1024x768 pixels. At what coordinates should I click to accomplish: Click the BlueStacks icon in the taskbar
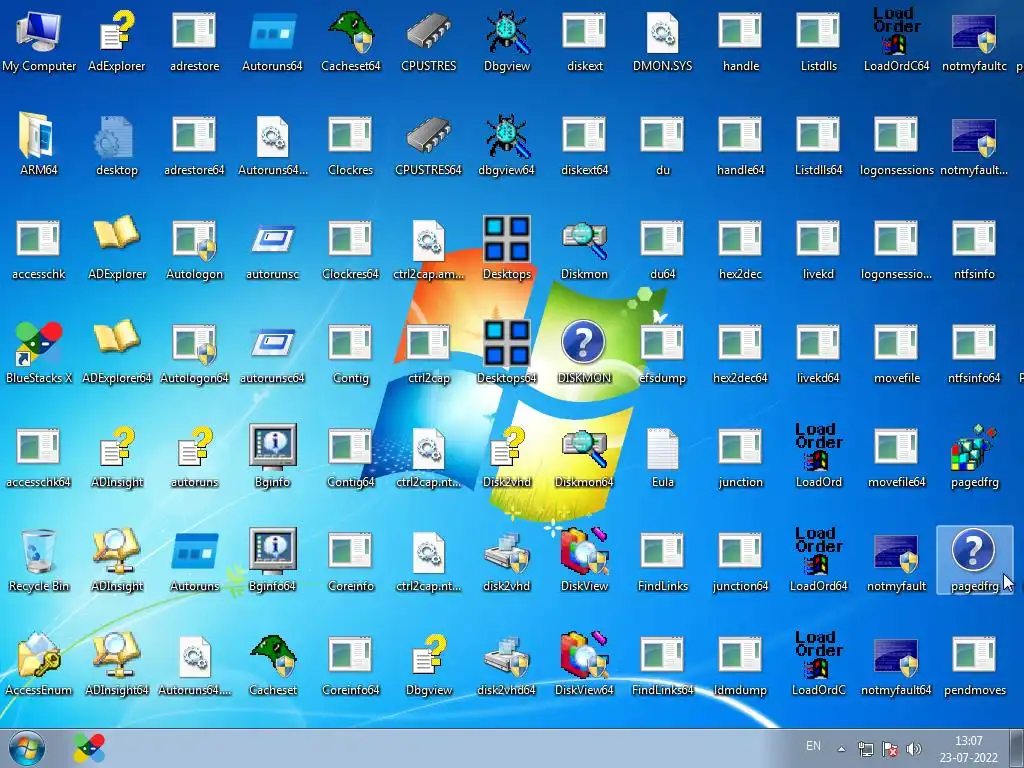[x=89, y=748]
